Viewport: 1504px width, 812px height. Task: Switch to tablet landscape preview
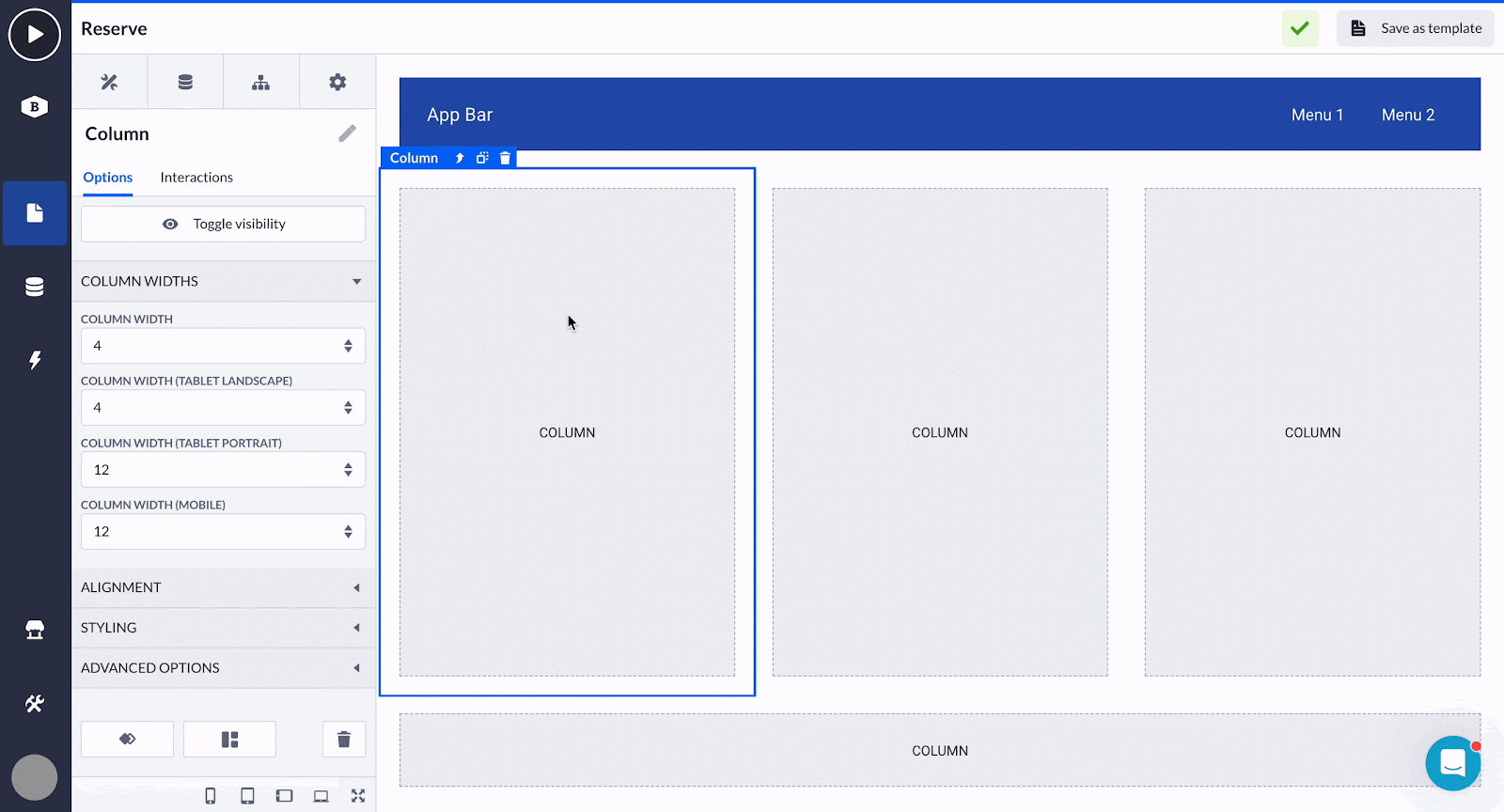284,796
